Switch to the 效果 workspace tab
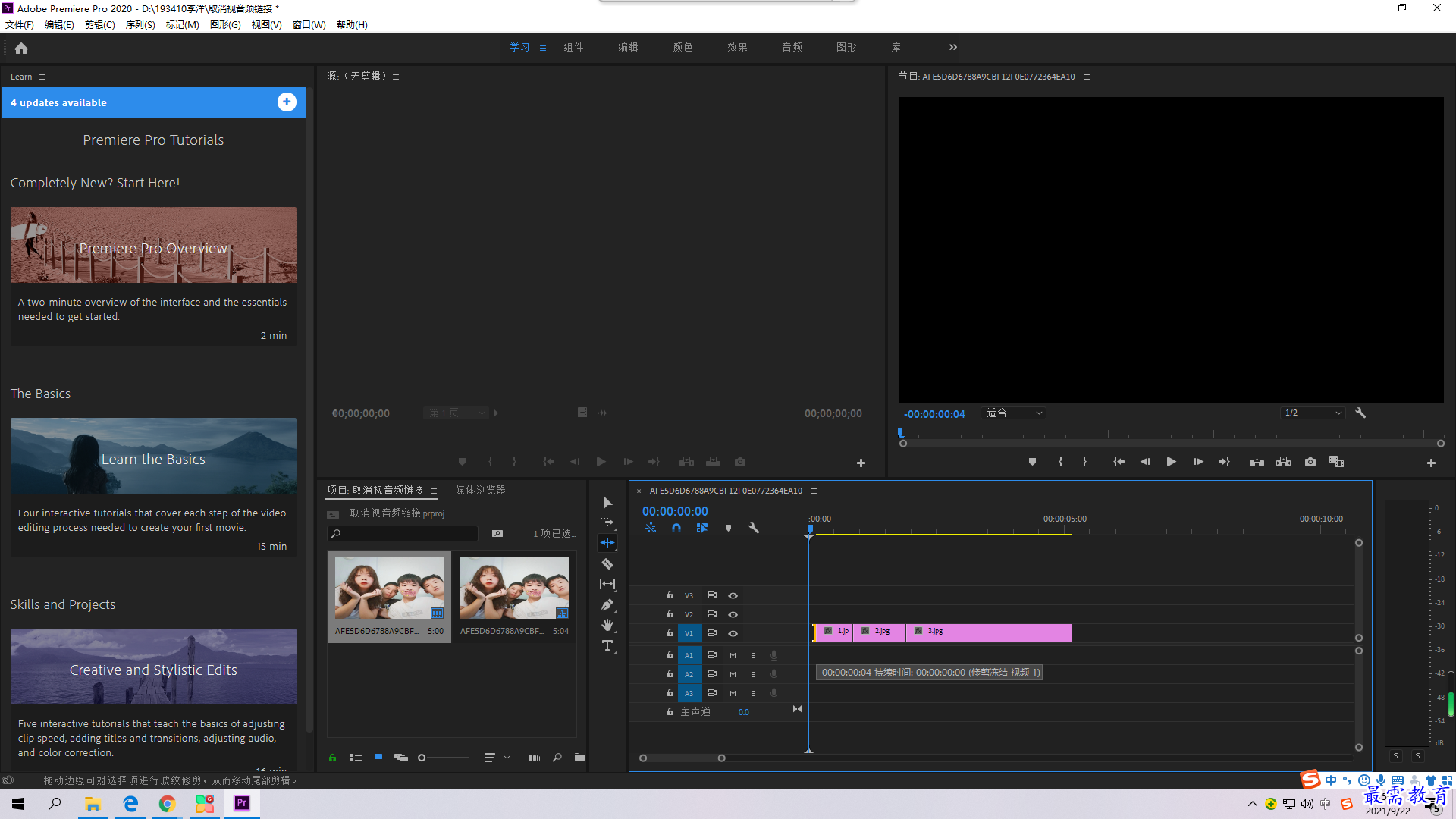Image resolution: width=1456 pixels, height=819 pixels. click(737, 47)
